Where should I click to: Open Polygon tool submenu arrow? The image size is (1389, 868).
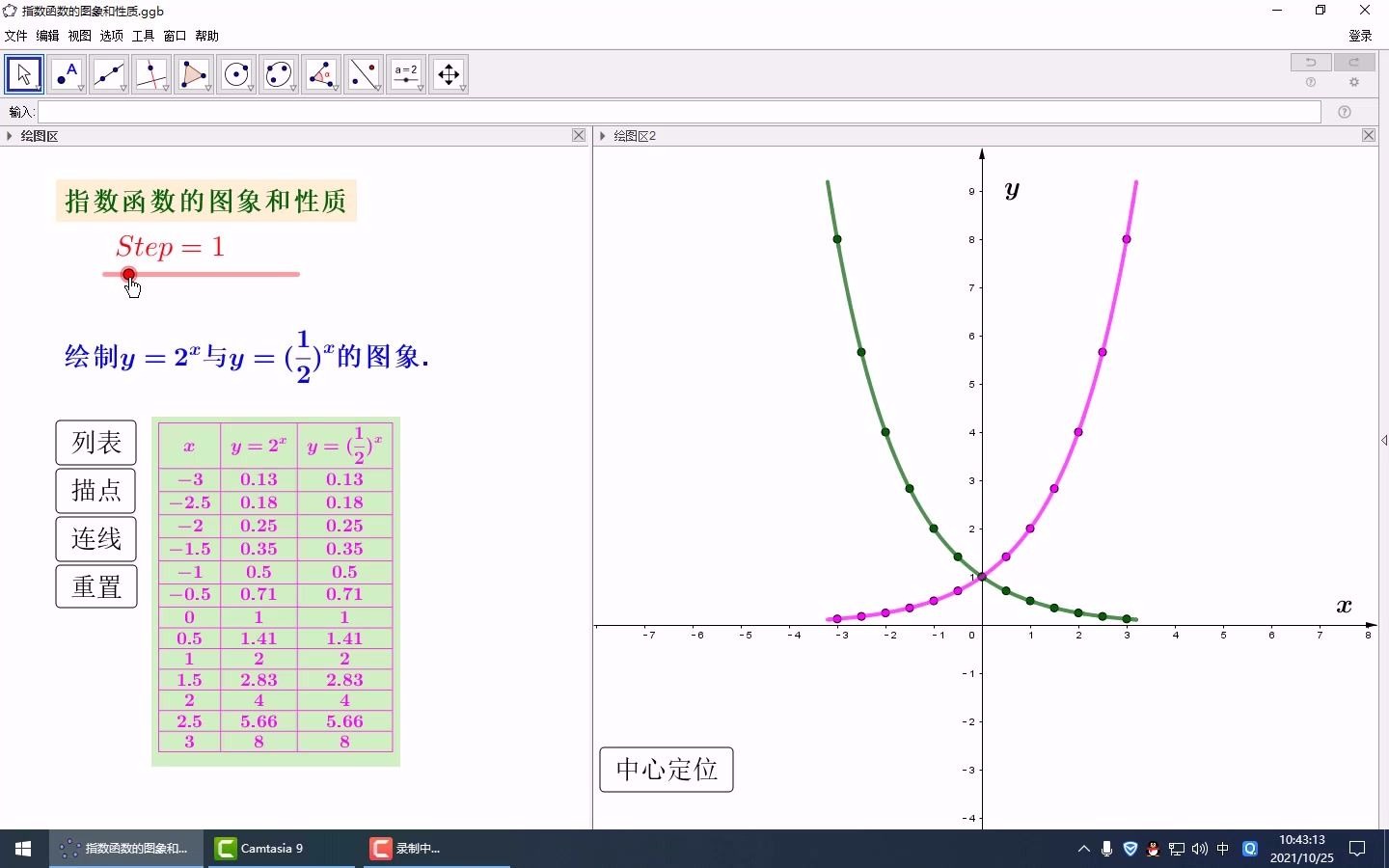click(208, 89)
